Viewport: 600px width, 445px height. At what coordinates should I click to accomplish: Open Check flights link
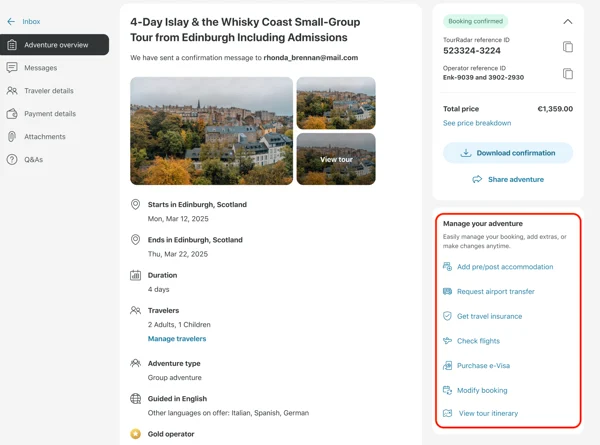tap(478, 341)
